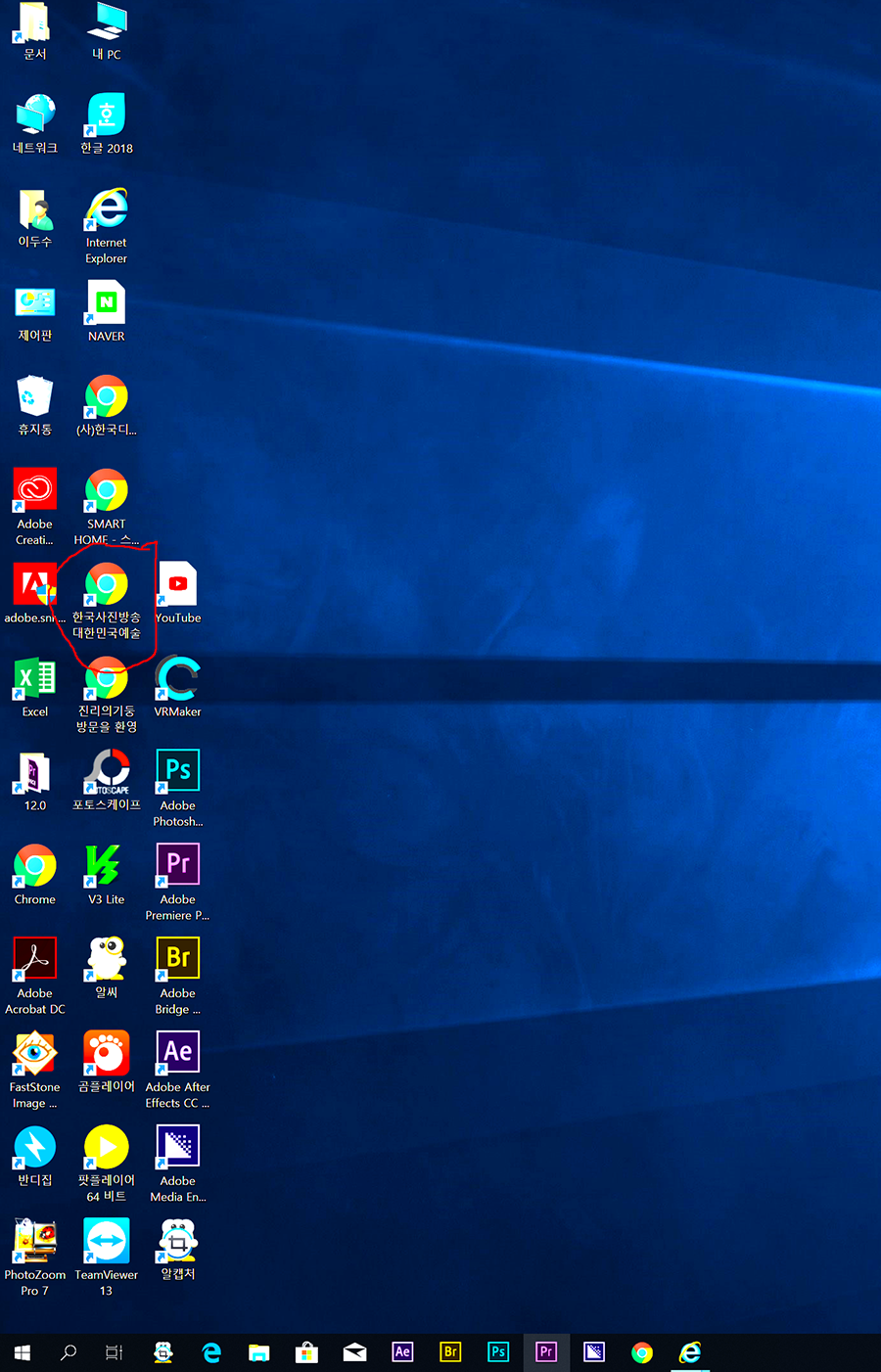Click the Chrome taskbar icon
Image resolution: width=881 pixels, height=1372 pixels.
tap(642, 1352)
